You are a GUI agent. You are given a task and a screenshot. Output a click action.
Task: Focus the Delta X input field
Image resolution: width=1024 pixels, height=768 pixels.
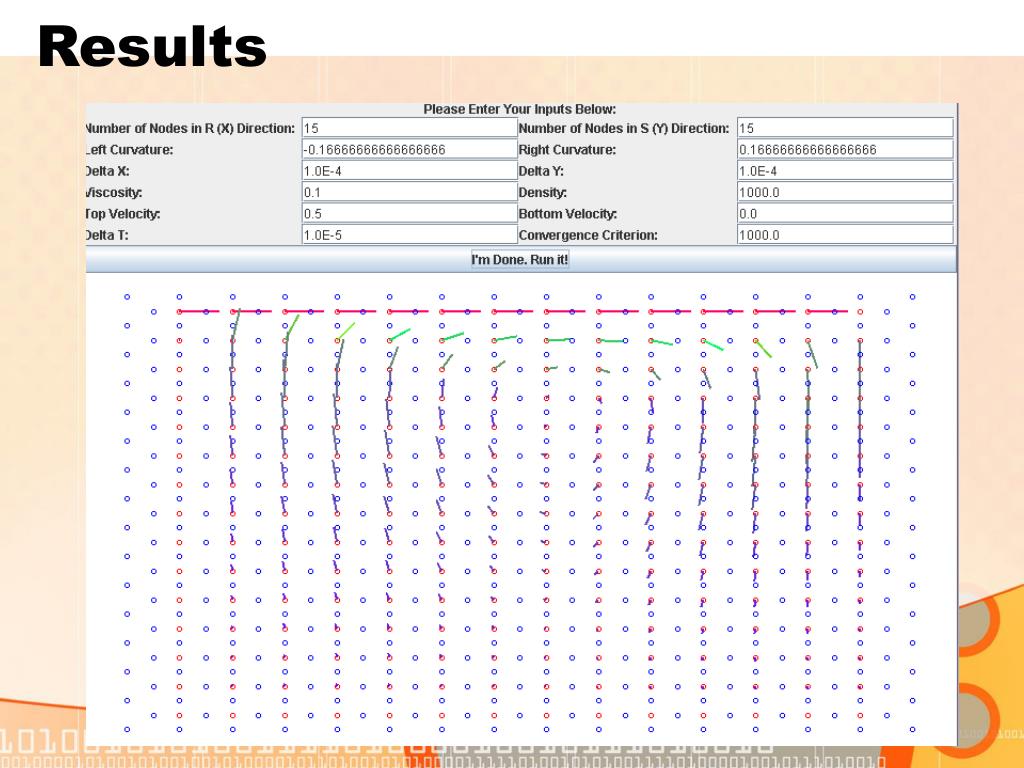409,171
